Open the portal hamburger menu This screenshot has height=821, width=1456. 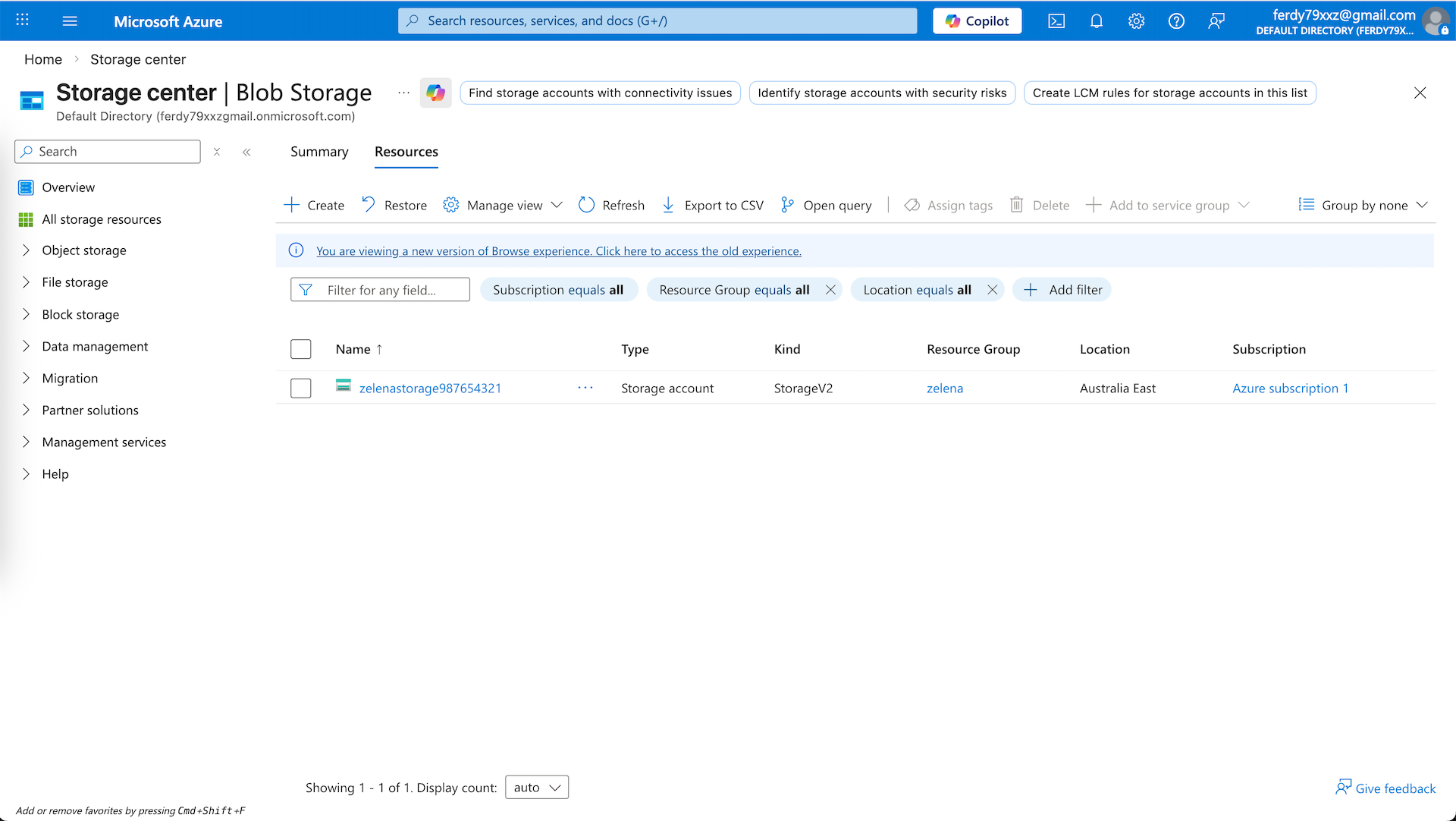tap(70, 21)
